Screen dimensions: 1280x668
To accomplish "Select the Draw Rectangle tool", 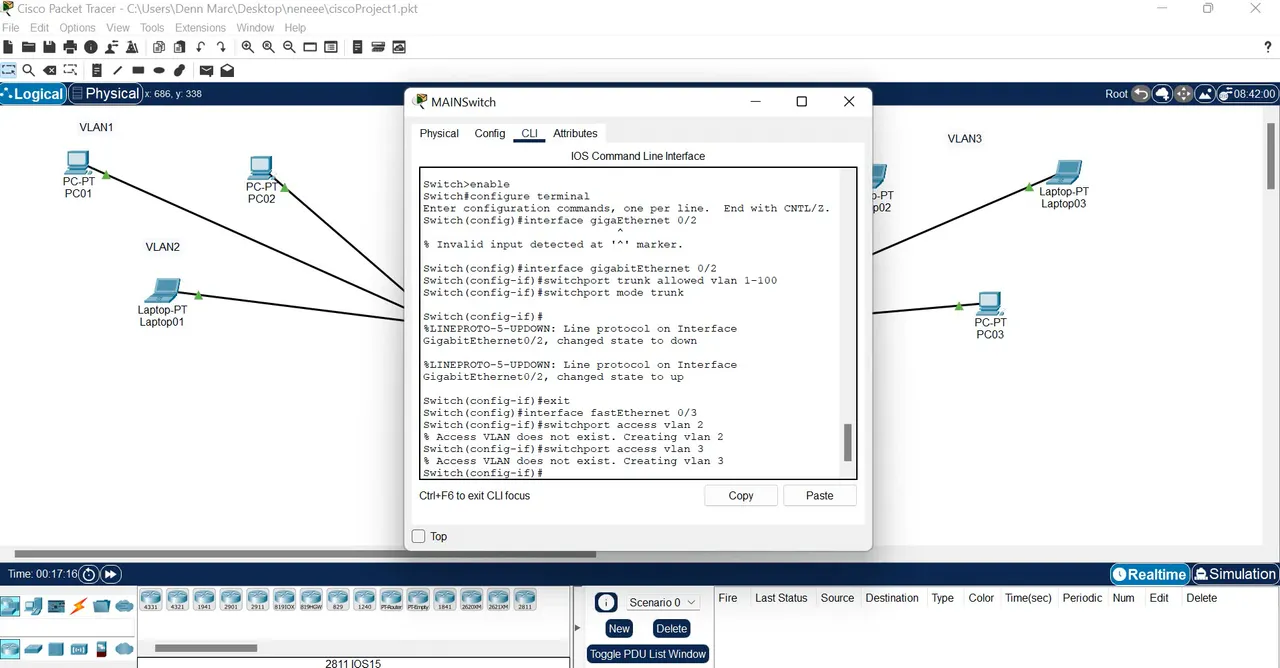I will 139,70.
